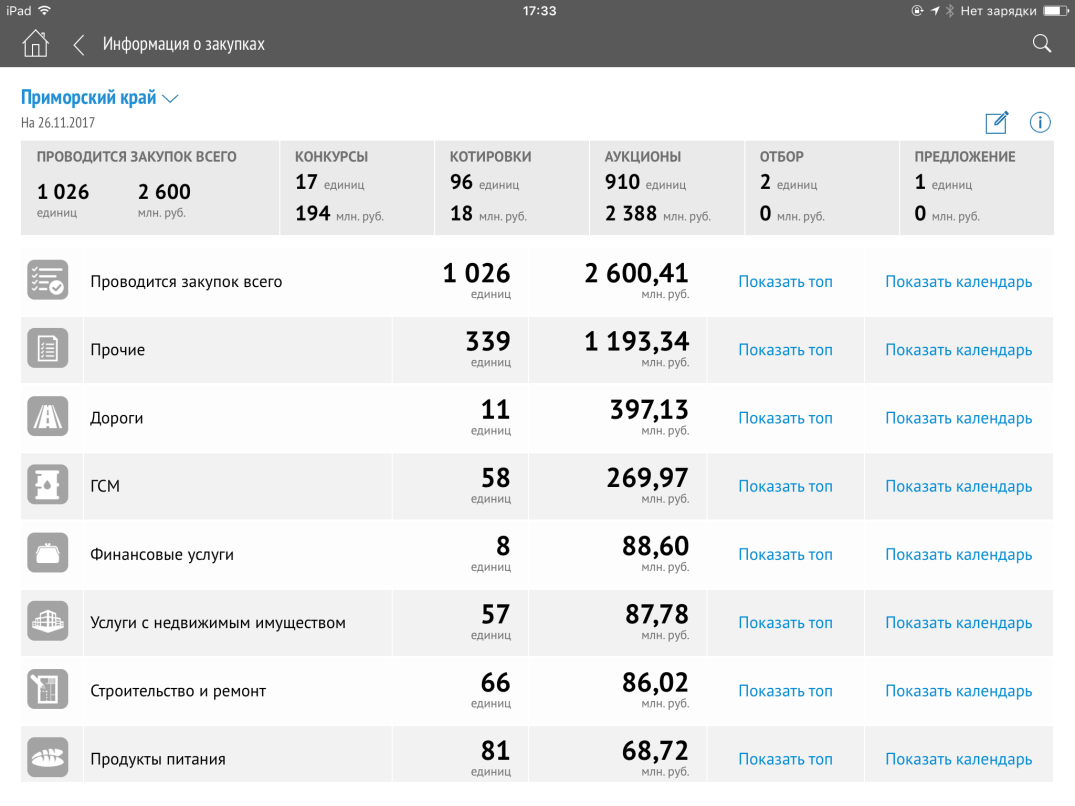Go back using the left chevron
Image resolution: width=1075 pixels, height=806 pixels.
pyautogui.click(x=79, y=44)
